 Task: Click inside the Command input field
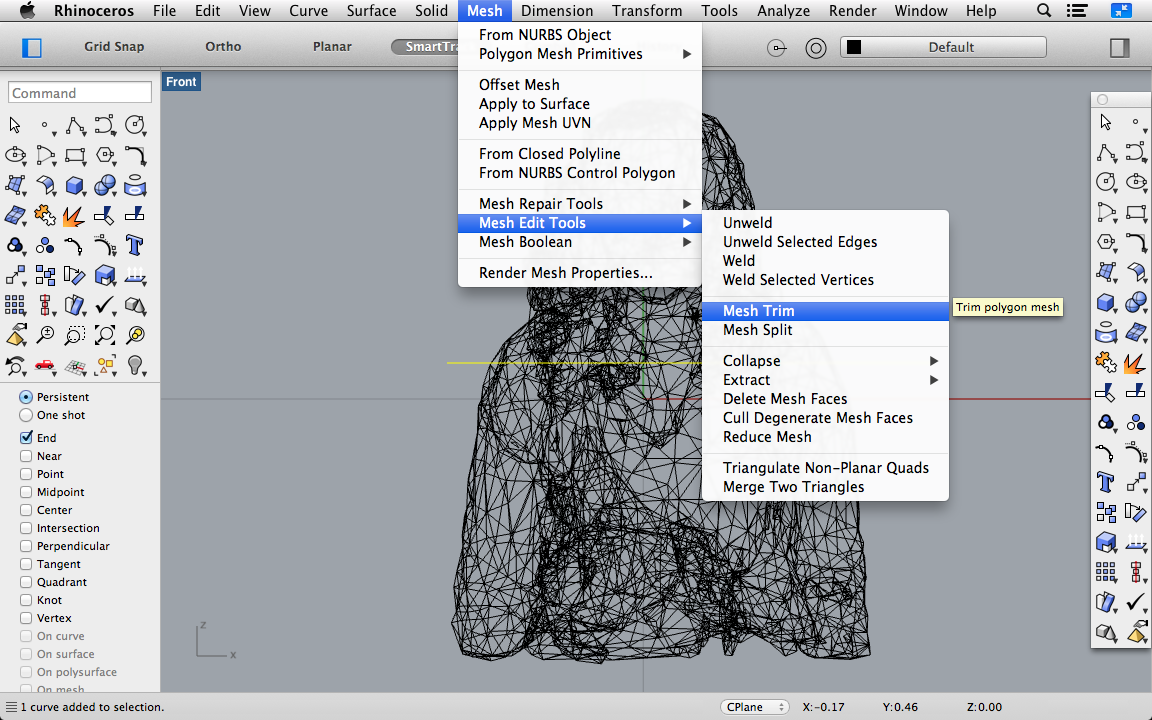tap(79, 92)
